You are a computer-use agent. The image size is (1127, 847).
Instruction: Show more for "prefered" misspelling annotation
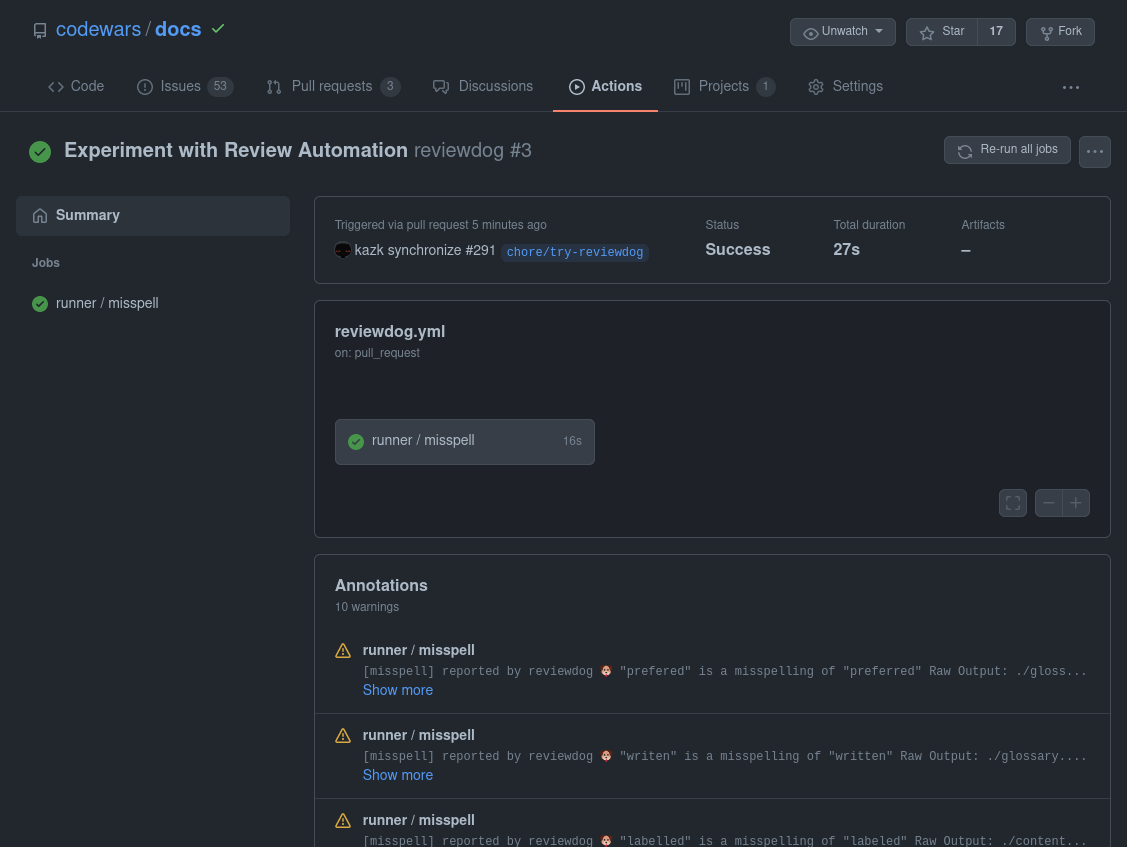coord(397,690)
